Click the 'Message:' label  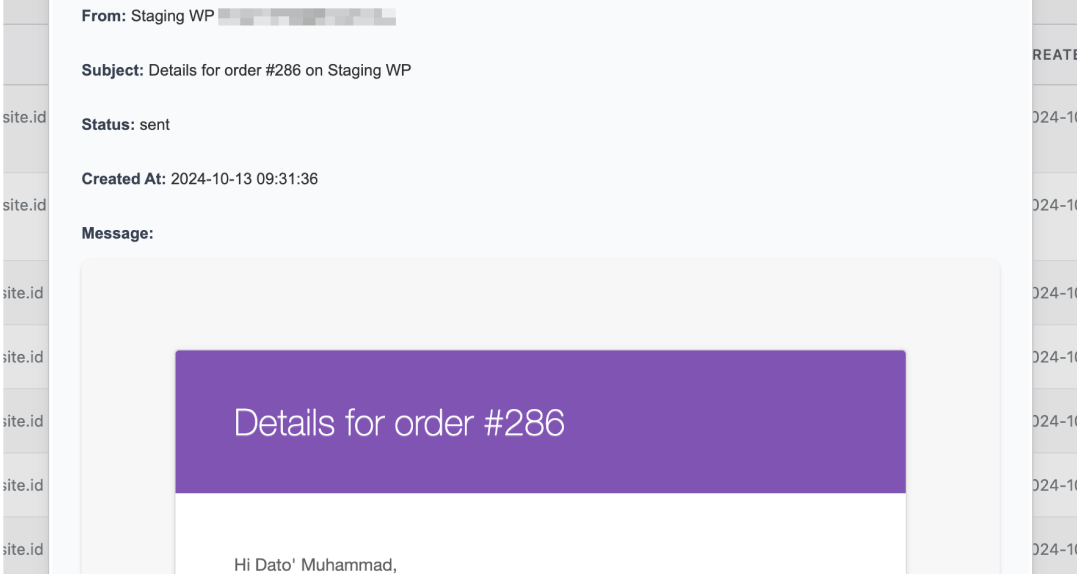point(117,233)
